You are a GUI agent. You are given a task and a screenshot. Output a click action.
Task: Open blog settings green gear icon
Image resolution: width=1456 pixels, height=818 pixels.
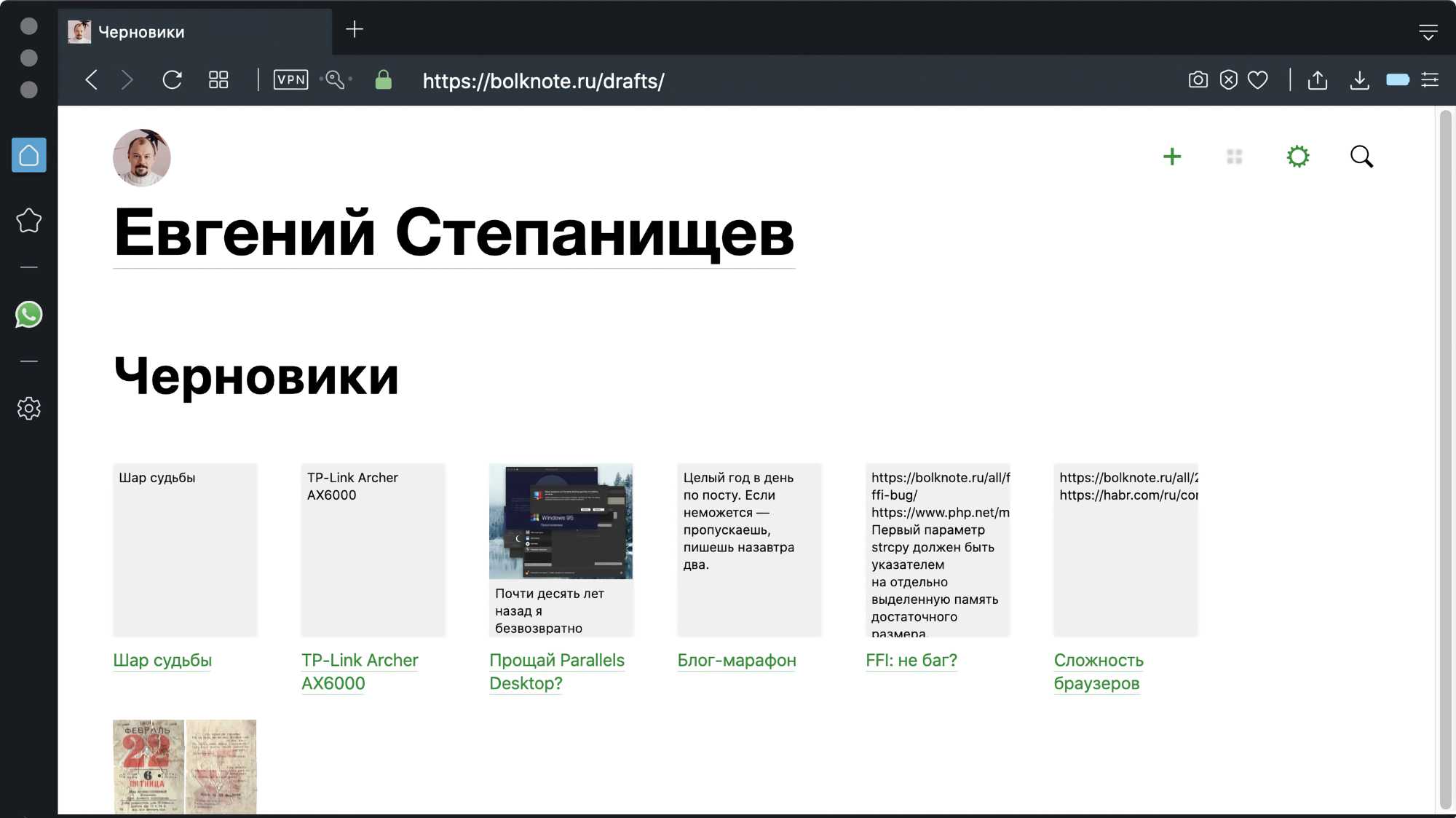1298,157
